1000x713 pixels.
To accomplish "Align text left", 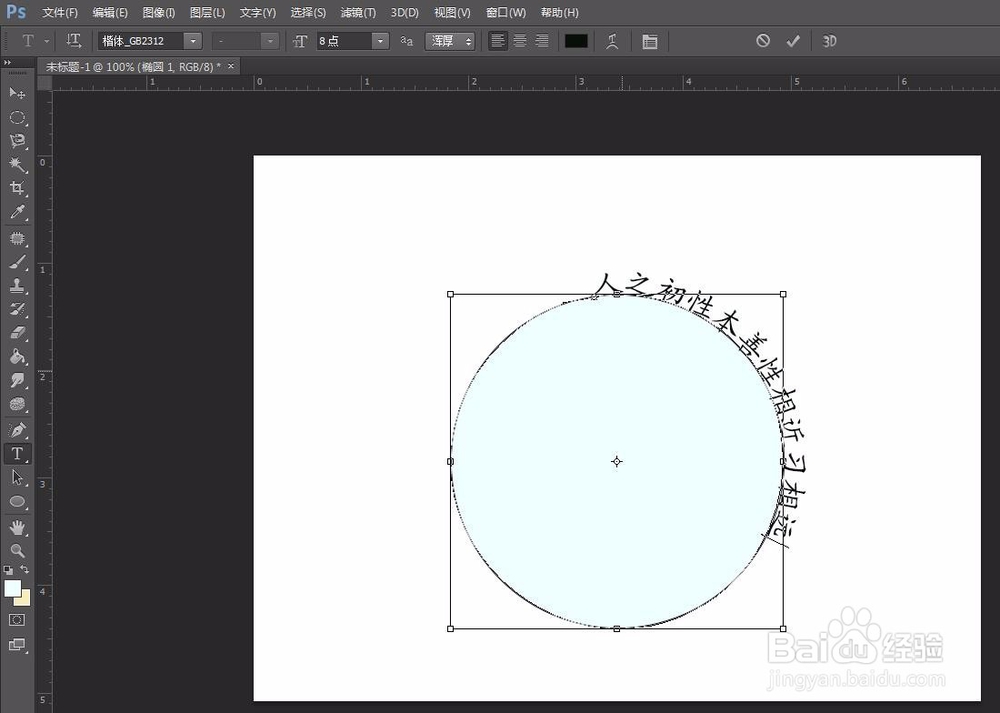I will point(498,41).
